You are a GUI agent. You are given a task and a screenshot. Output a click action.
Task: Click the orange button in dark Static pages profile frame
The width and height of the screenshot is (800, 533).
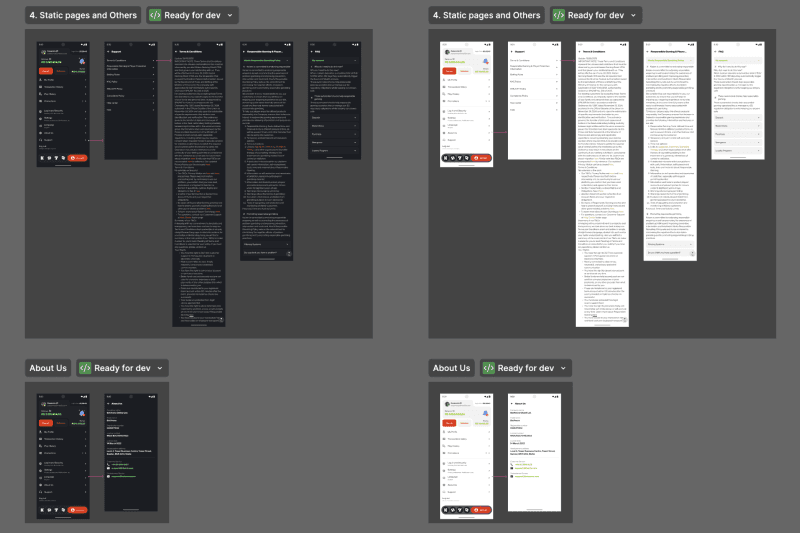tap(46, 71)
